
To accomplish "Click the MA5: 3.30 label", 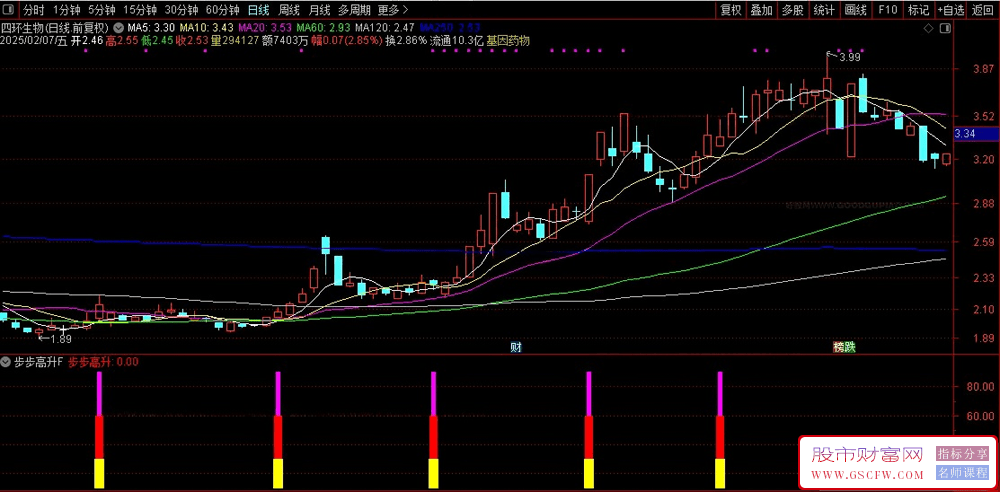I will (x=151, y=28).
